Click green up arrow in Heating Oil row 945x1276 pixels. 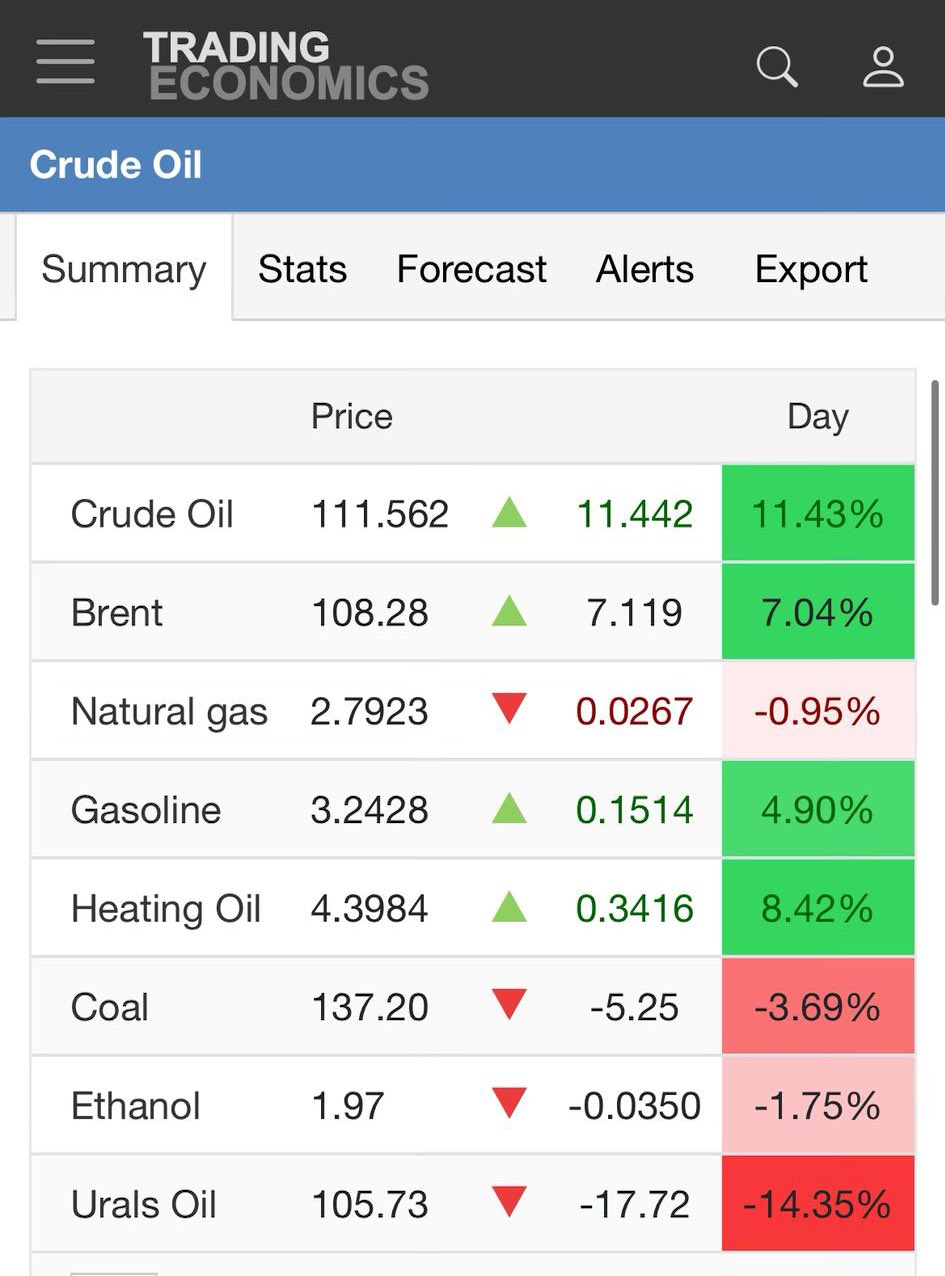[x=509, y=908]
